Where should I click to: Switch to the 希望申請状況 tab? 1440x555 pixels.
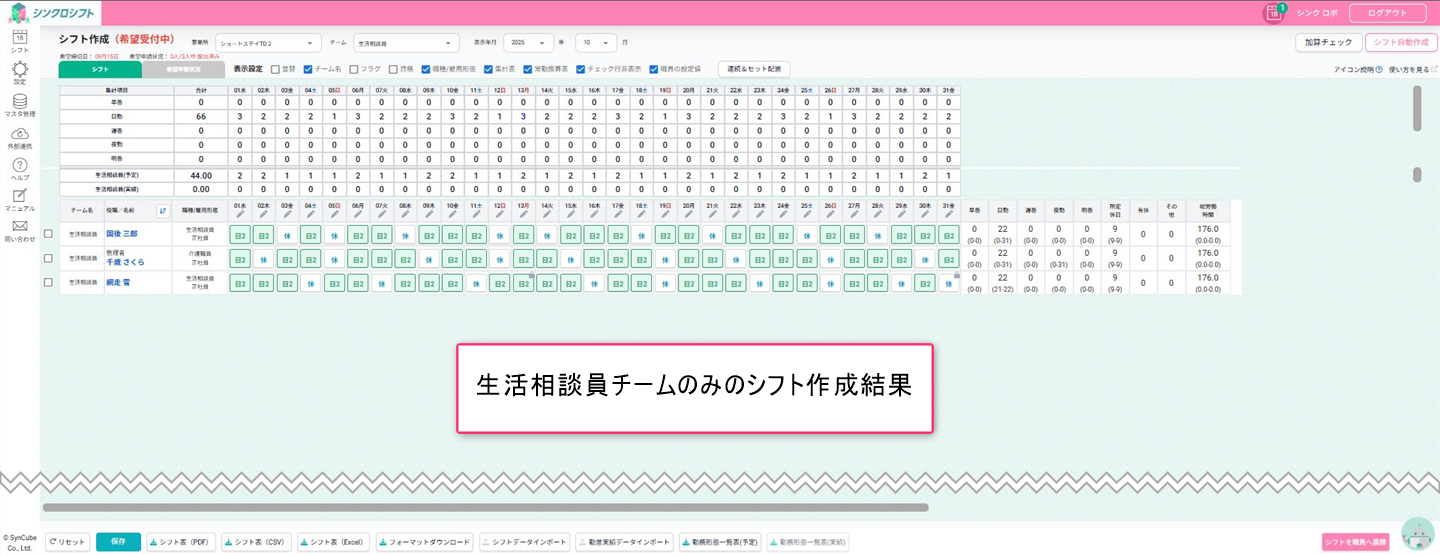click(x=184, y=70)
